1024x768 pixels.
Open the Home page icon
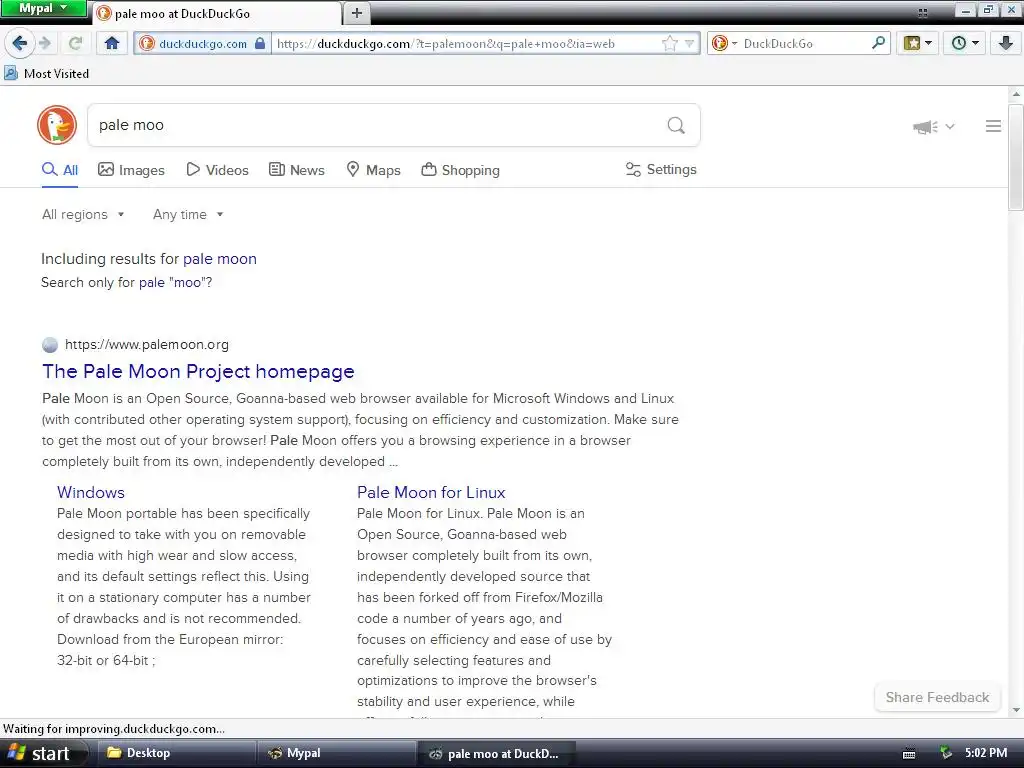(112, 43)
